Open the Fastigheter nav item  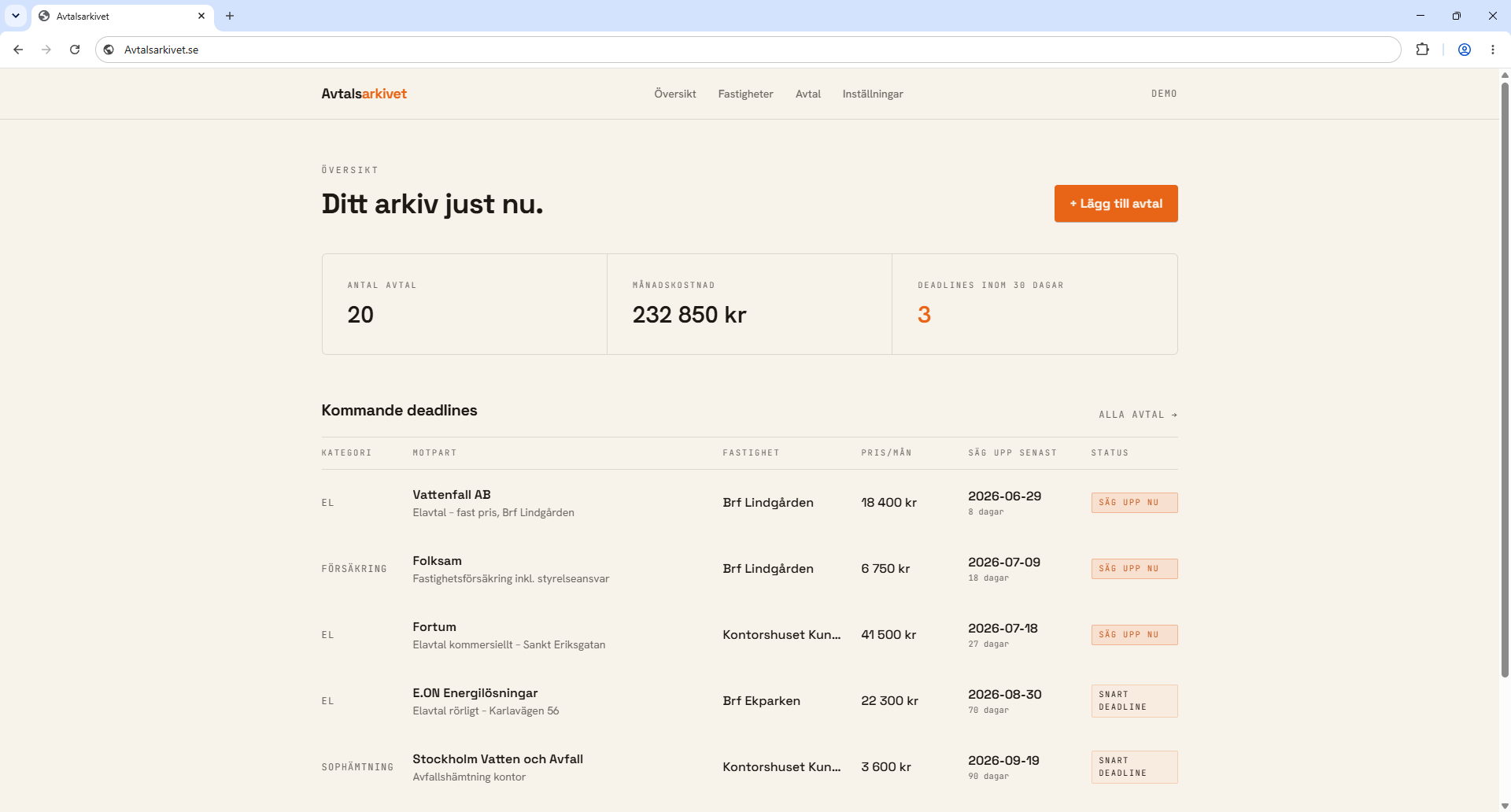click(x=745, y=94)
